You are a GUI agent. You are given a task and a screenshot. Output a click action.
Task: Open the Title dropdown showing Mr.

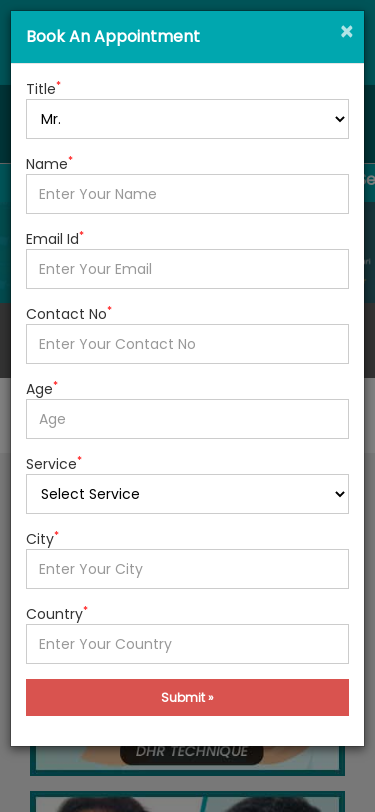click(x=188, y=119)
